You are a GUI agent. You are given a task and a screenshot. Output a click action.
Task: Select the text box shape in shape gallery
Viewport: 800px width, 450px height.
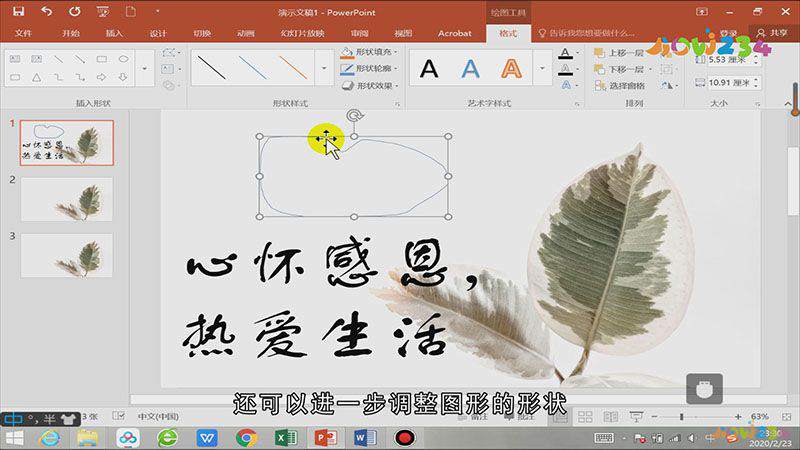[15, 59]
